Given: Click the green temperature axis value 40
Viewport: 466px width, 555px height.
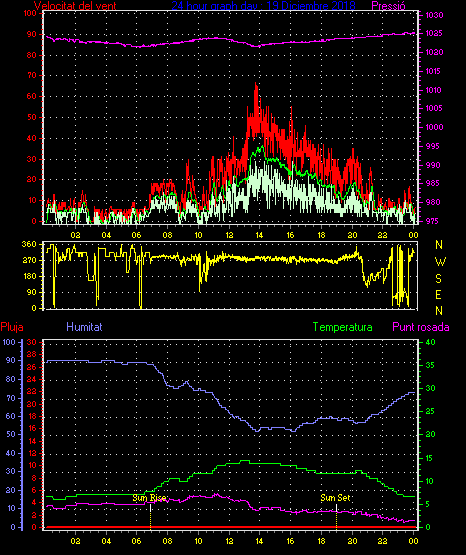Looking at the screenshot, I should [430, 342].
